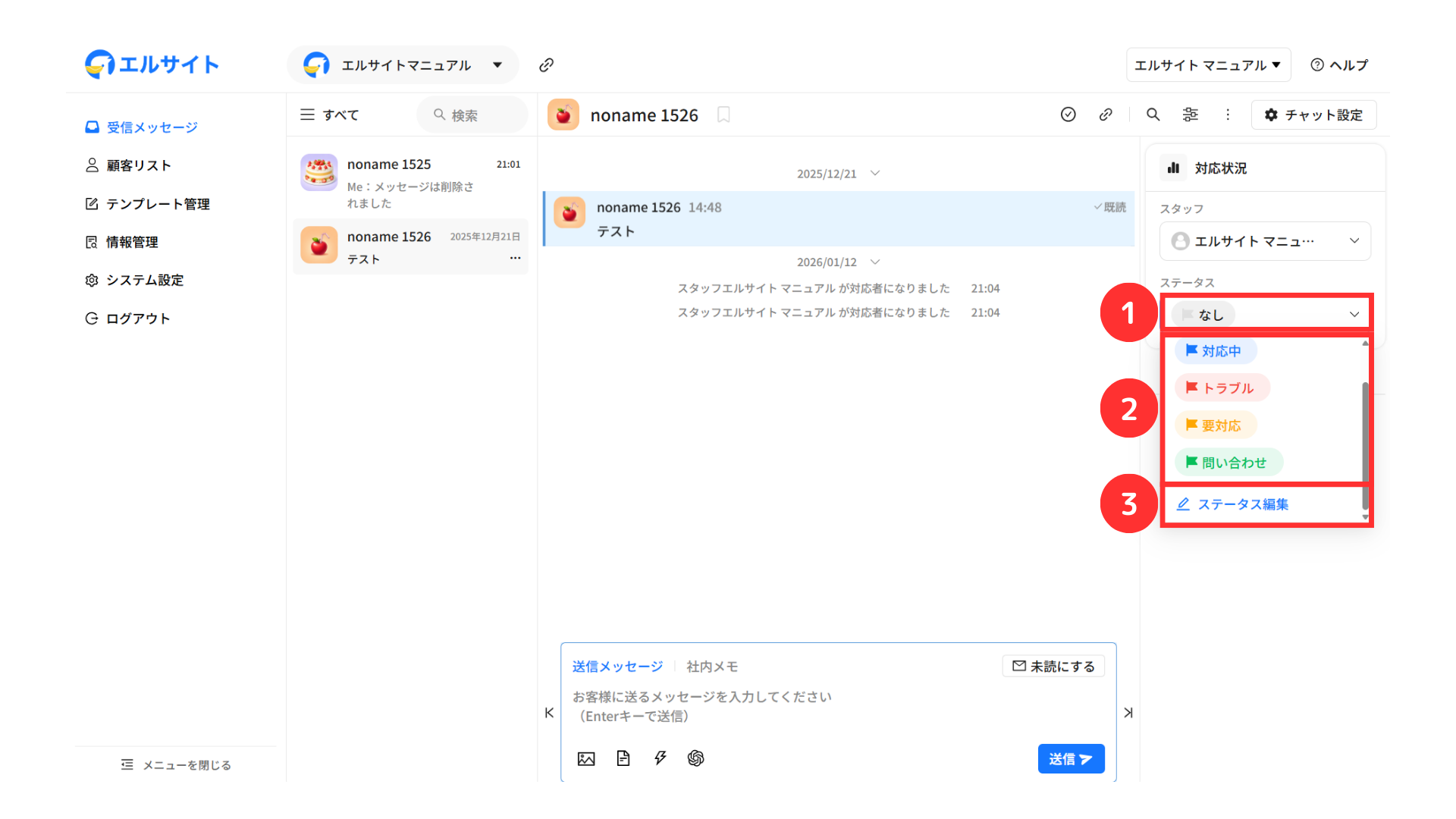
Task: Open 顧客リスト in the sidebar
Action: [x=138, y=165]
